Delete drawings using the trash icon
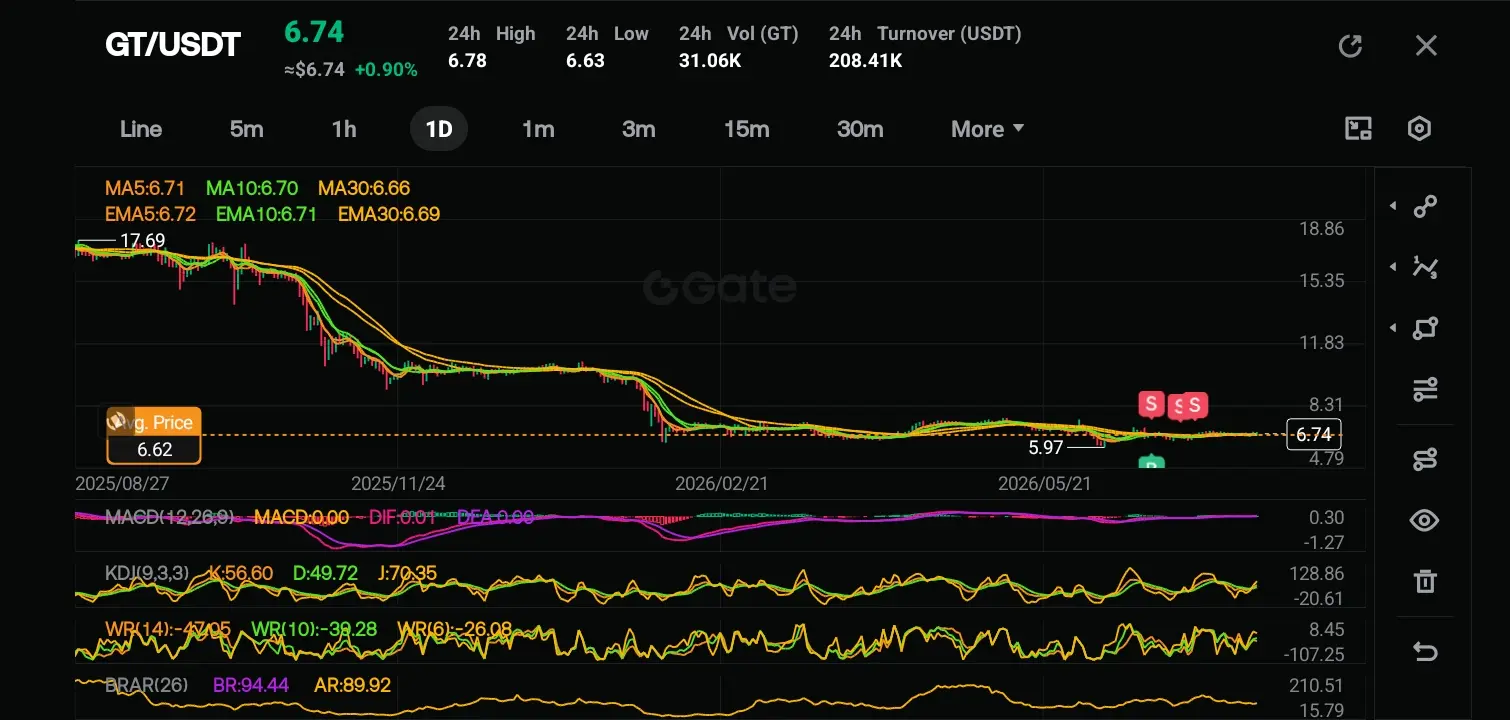 point(1425,581)
